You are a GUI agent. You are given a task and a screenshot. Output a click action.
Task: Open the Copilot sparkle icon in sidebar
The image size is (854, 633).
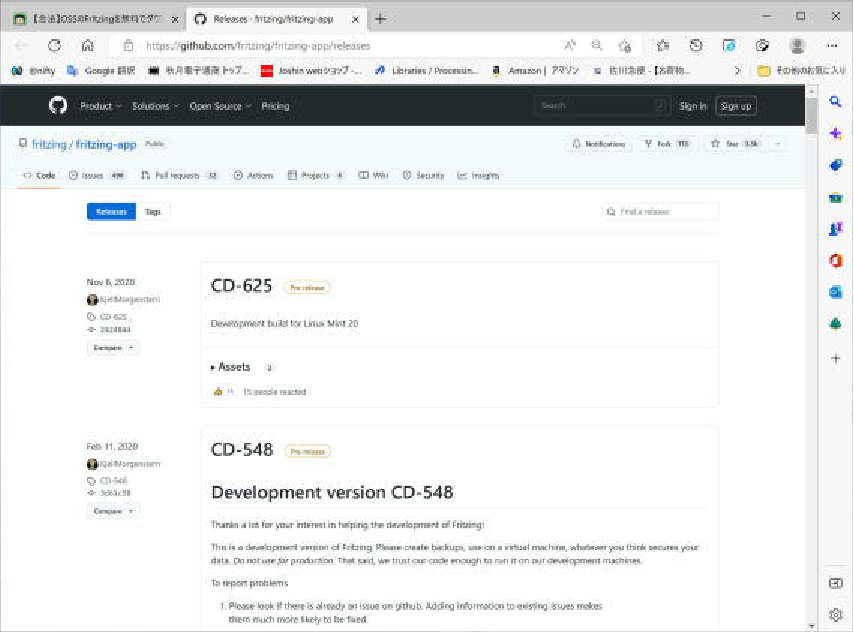[835, 133]
